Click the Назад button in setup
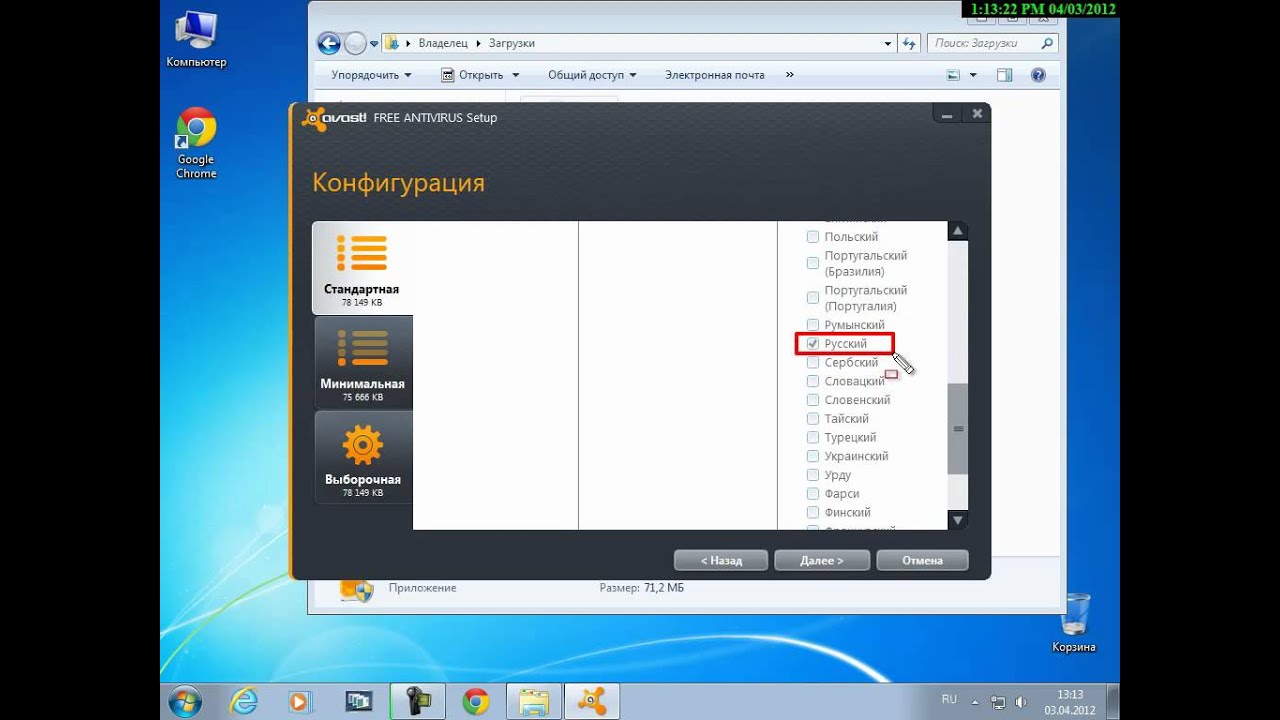 (x=721, y=560)
